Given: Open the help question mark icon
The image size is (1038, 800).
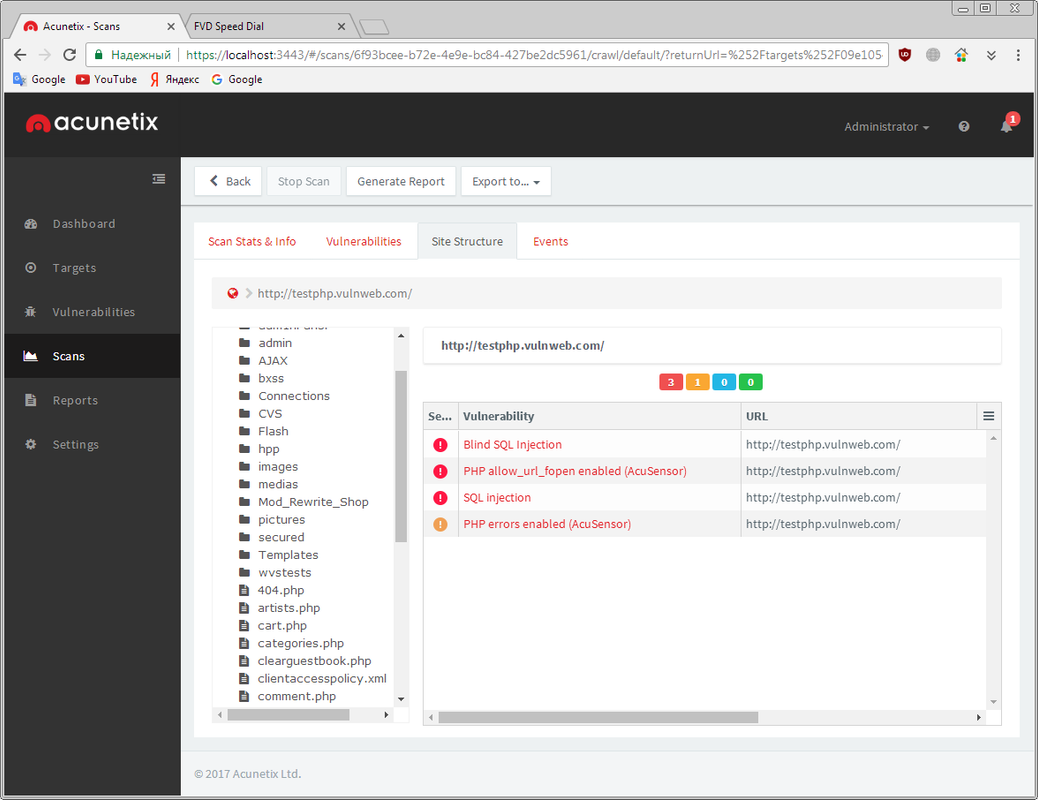Looking at the screenshot, I should pyautogui.click(x=964, y=127).
